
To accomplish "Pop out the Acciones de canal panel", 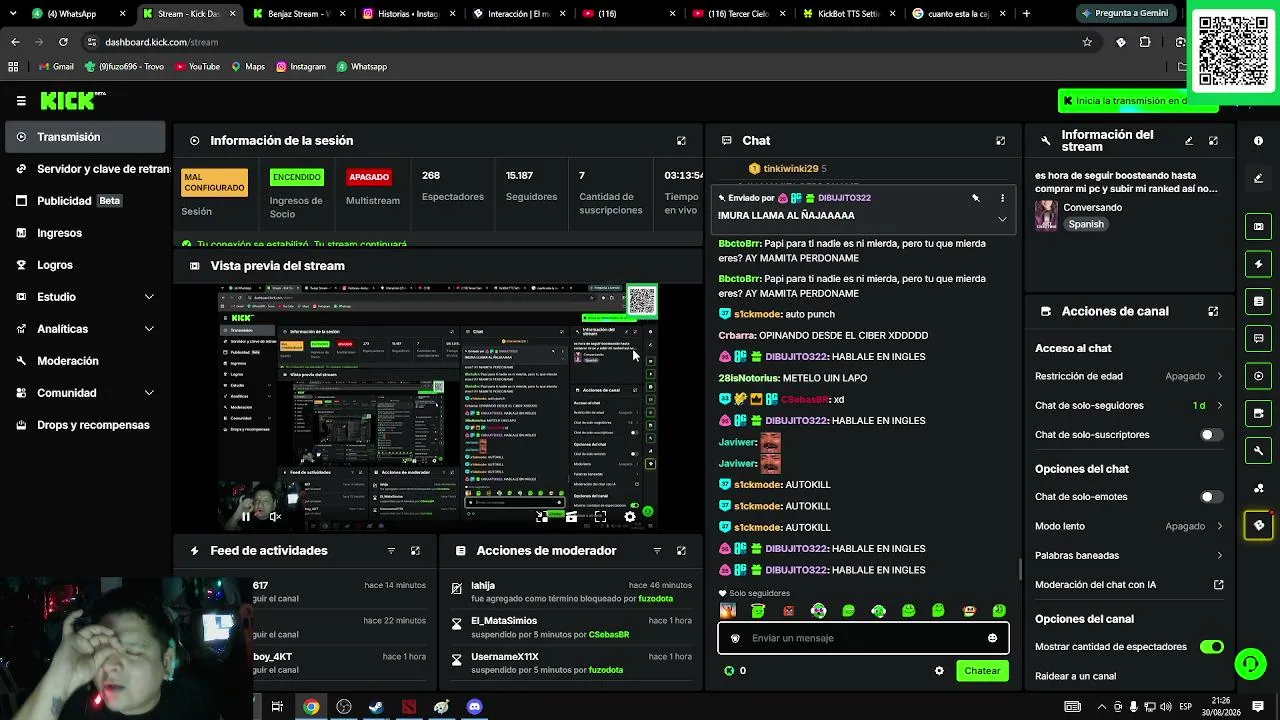I will tap(1213, 311).
